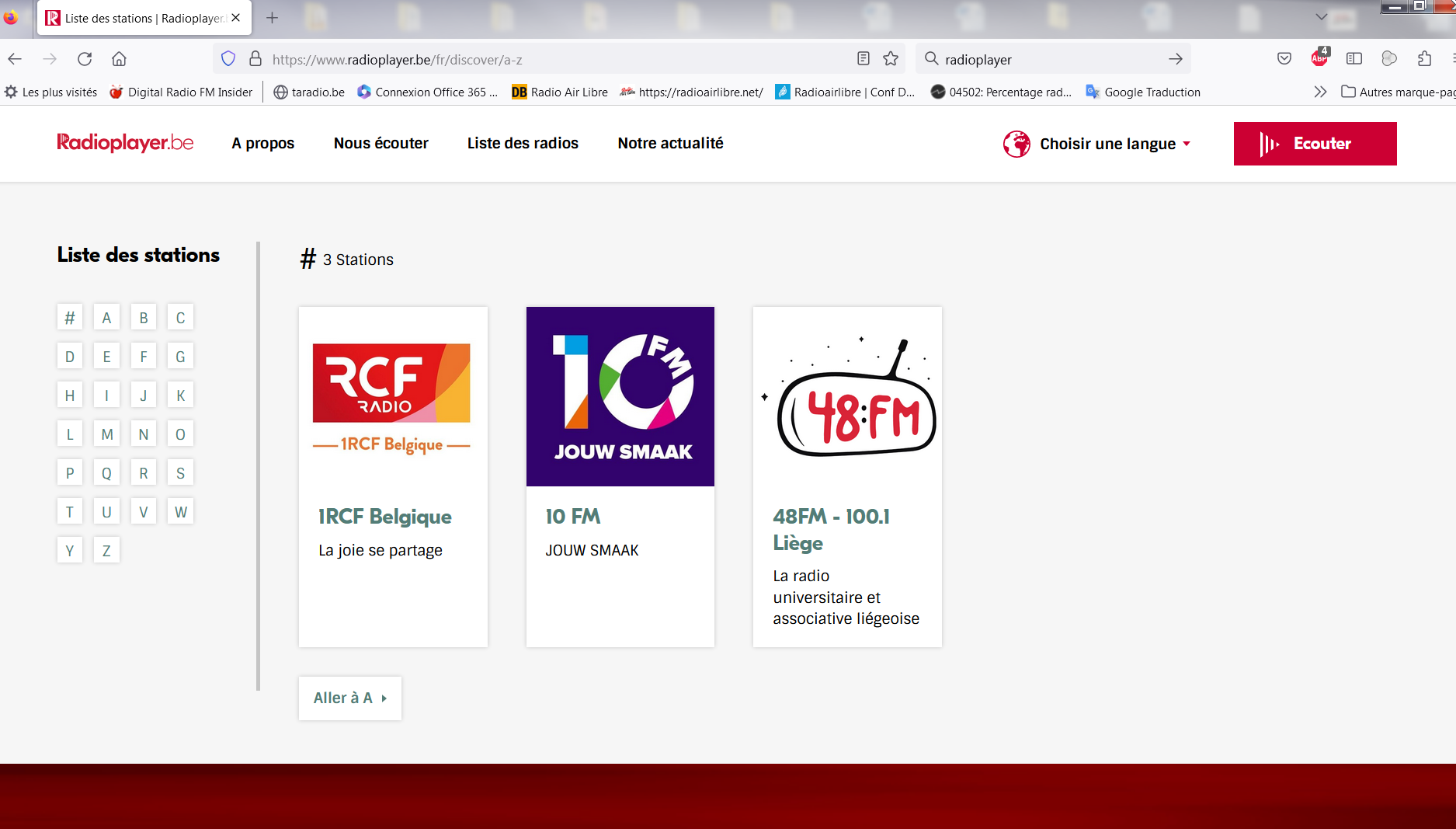Image resolution: width=1456 pixels, height=829 pixels.
Task: Show the sidebars icon in toolbar
Action: pos(1354,59)
